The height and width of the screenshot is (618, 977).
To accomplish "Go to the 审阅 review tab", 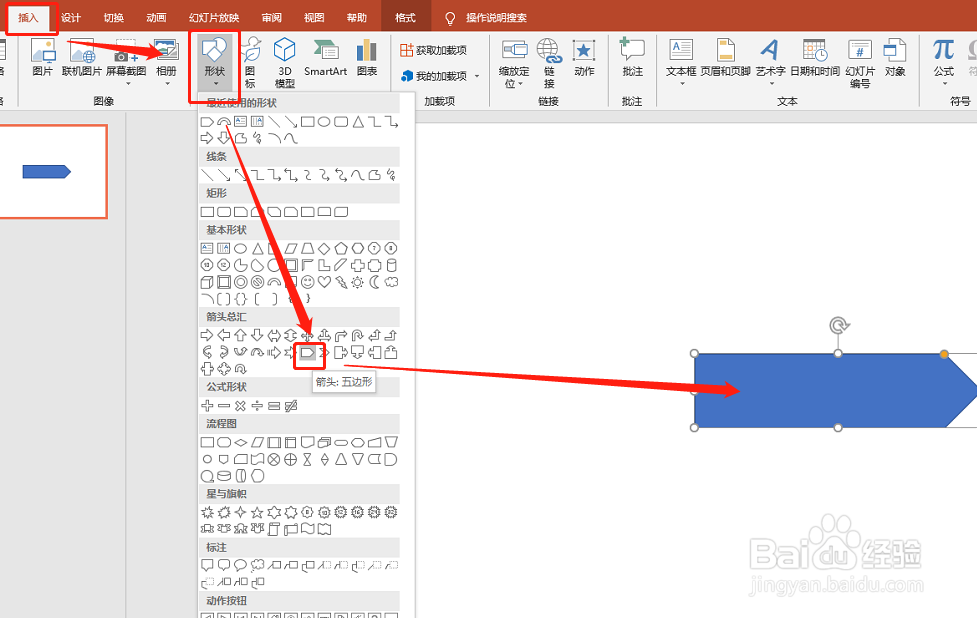I will (x=272, y=17).
